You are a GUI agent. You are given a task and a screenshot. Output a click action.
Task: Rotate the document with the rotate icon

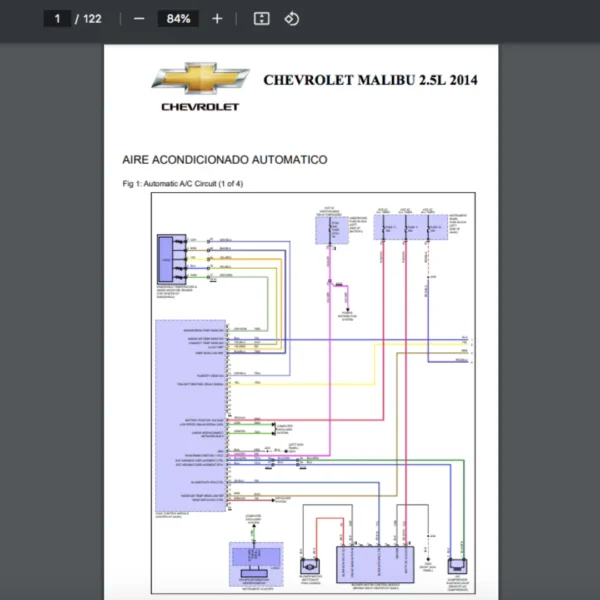click(291, 19)
